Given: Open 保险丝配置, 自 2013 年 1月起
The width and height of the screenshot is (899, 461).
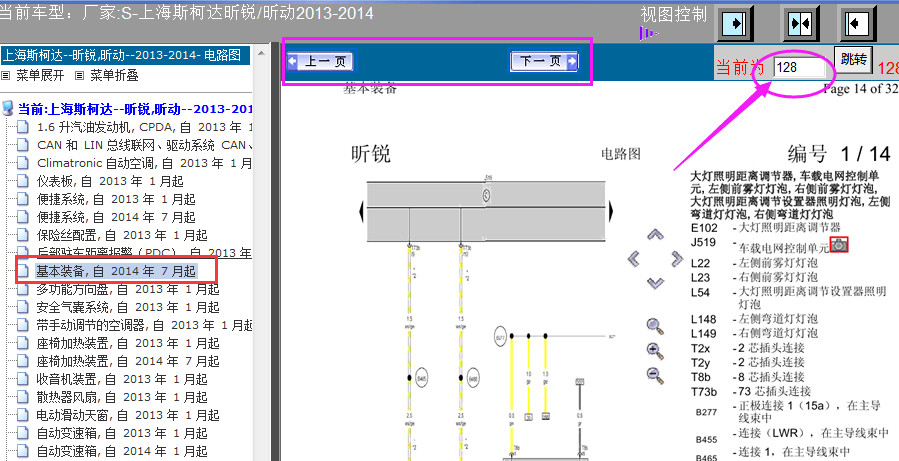Looking at the screenshot, I should pos(122,235).
